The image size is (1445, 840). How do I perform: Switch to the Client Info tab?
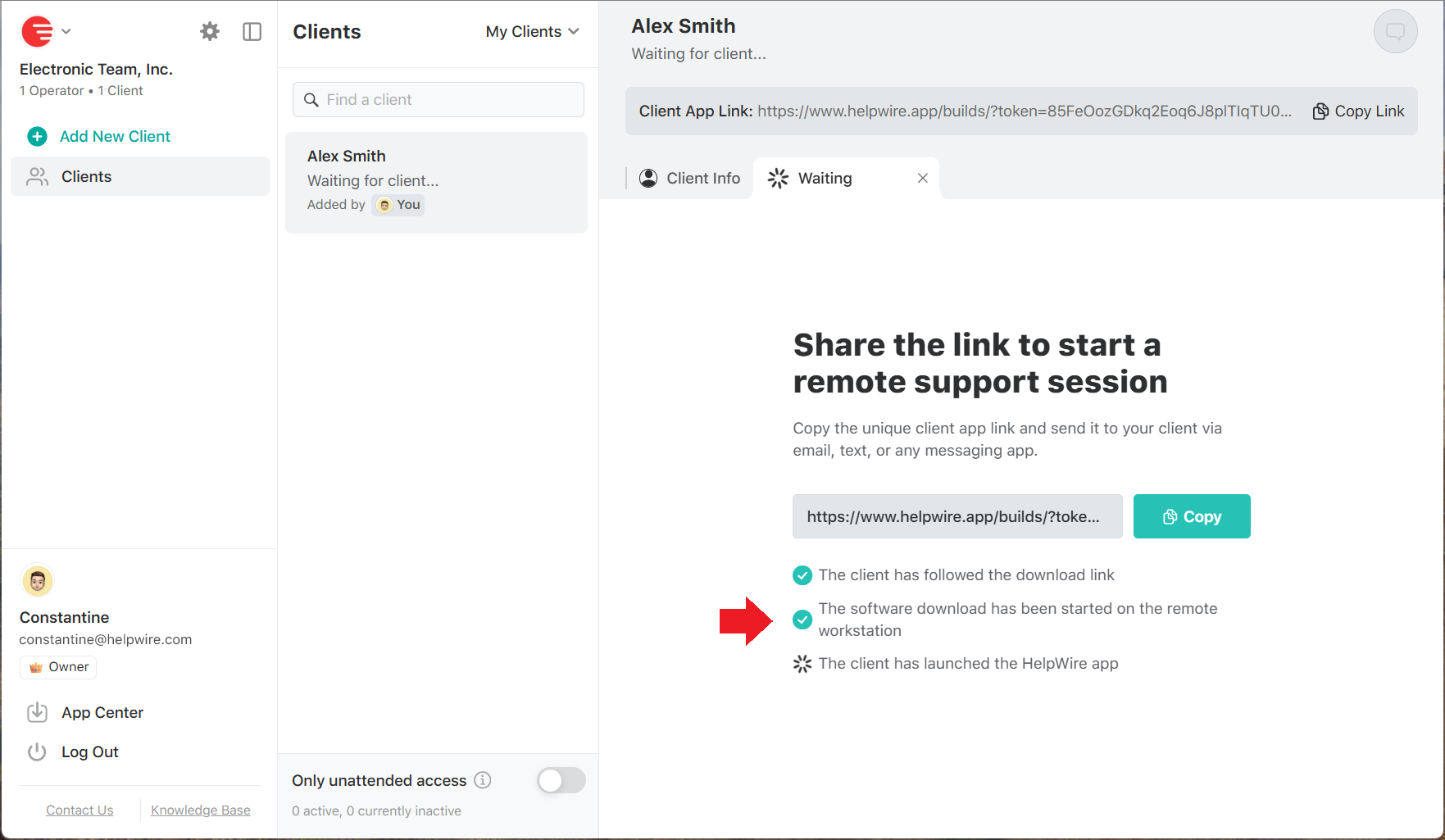(x=688, y=178)
